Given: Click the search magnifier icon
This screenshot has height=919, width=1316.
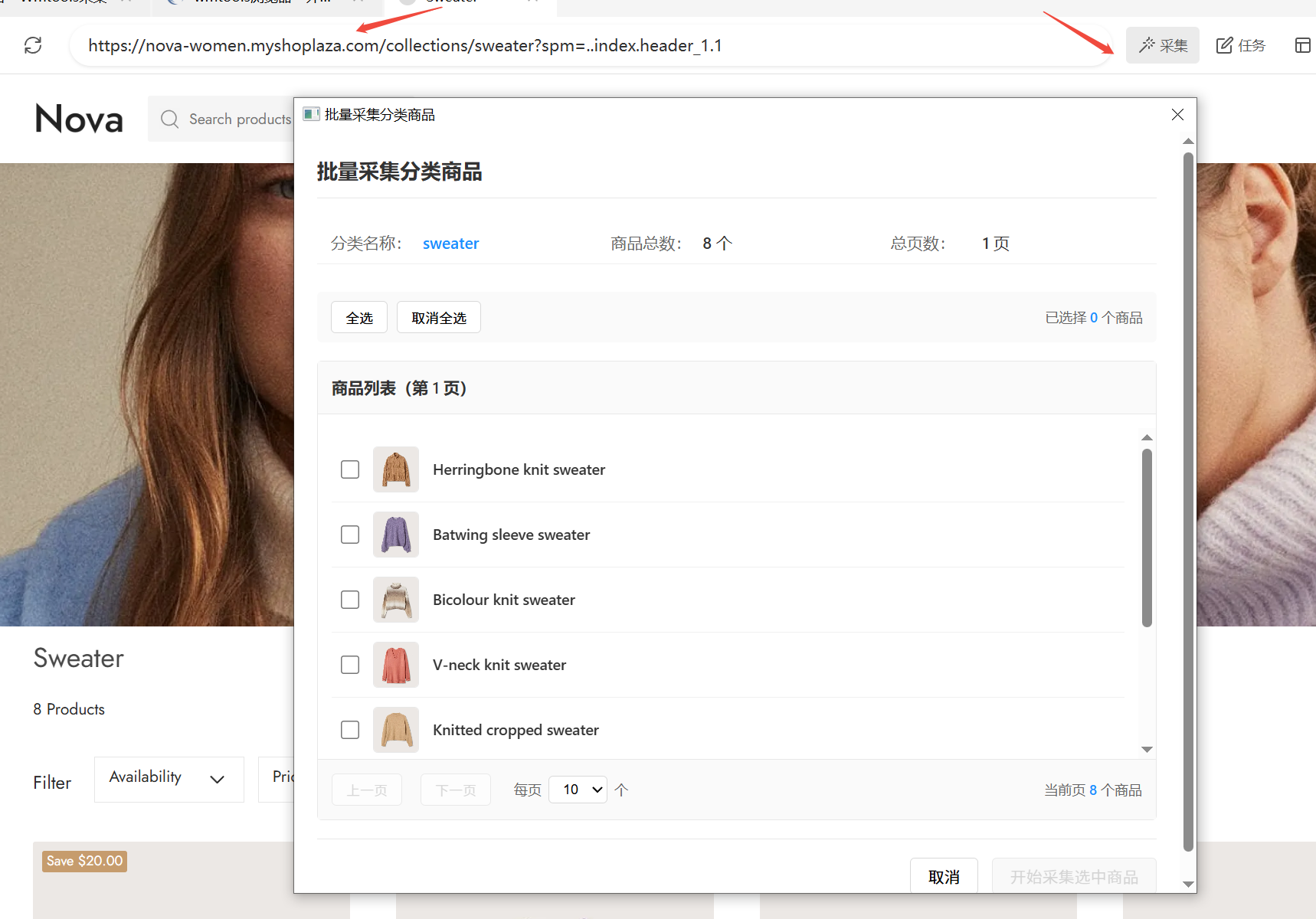Looking at the screenshot, I should click(169, 119).
